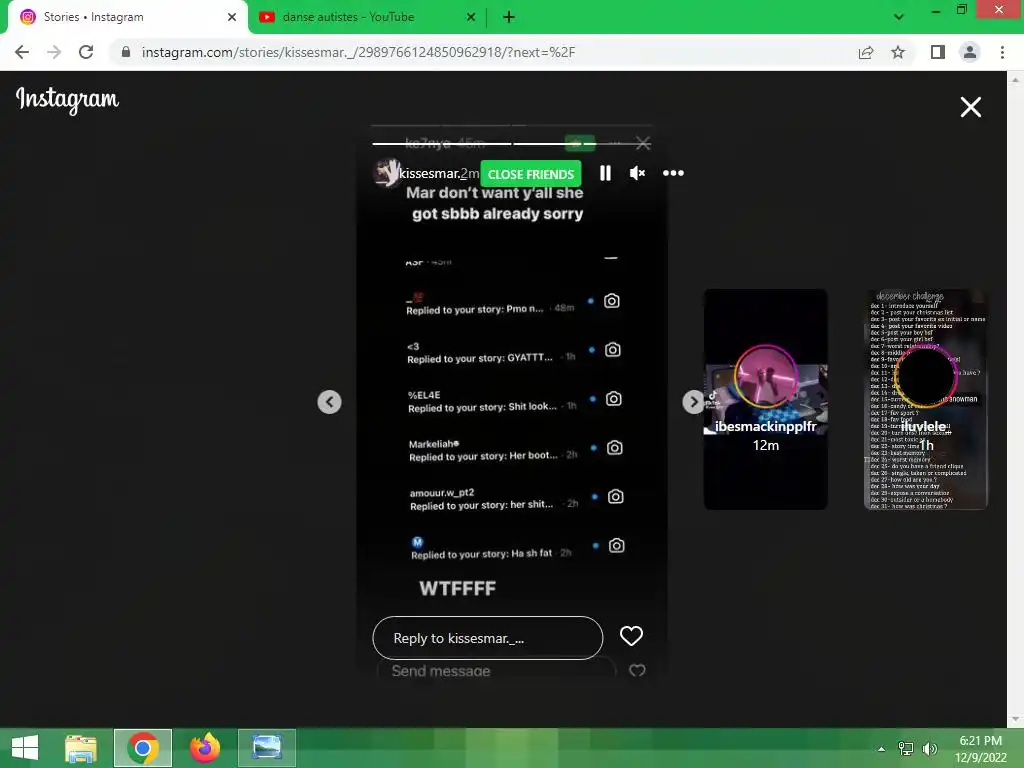Viewport: 1024px width, 768px height.
Task: View site information lock icon
Action: tap(126, 52)
